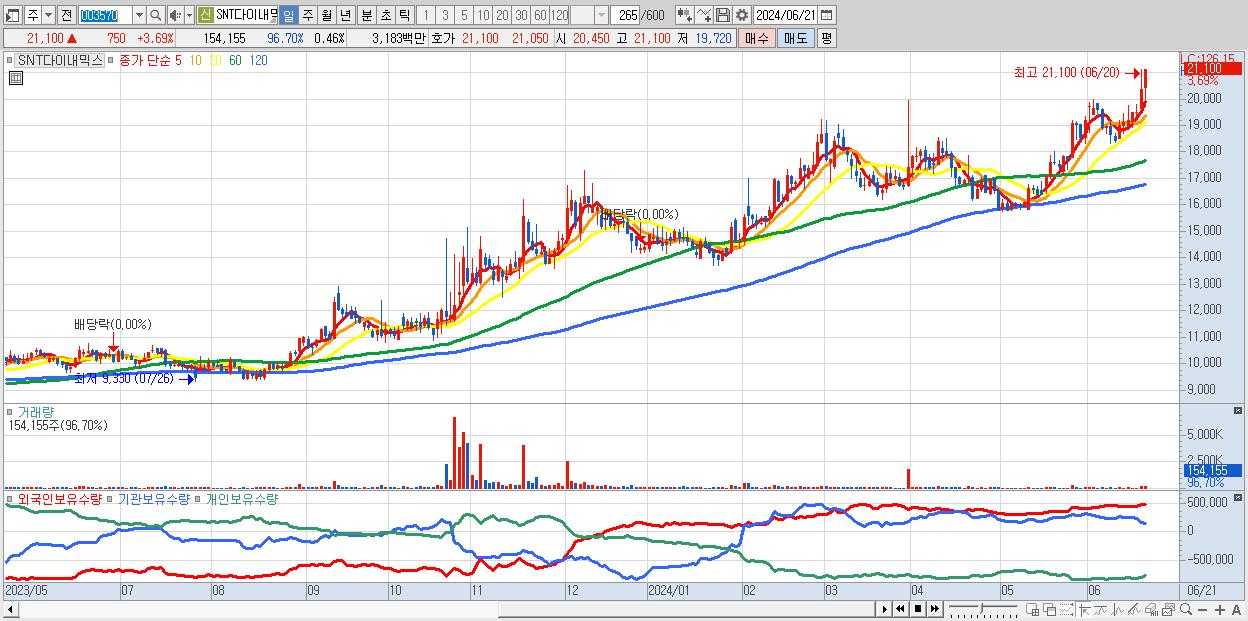Click the up-down price line icon
Screen dimensions: 1248x621
1118,609
